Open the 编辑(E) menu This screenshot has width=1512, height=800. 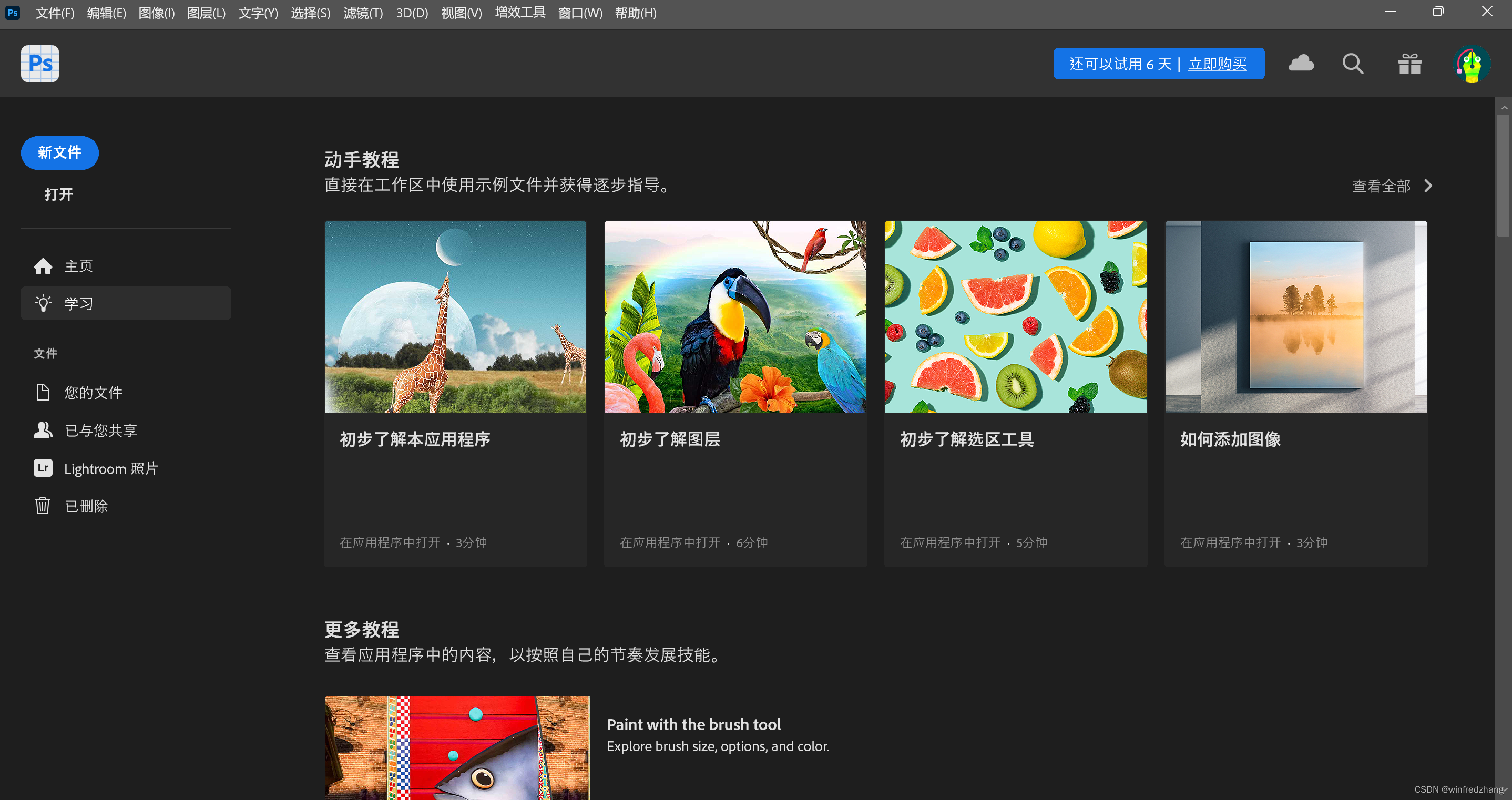tap(107, 13)
